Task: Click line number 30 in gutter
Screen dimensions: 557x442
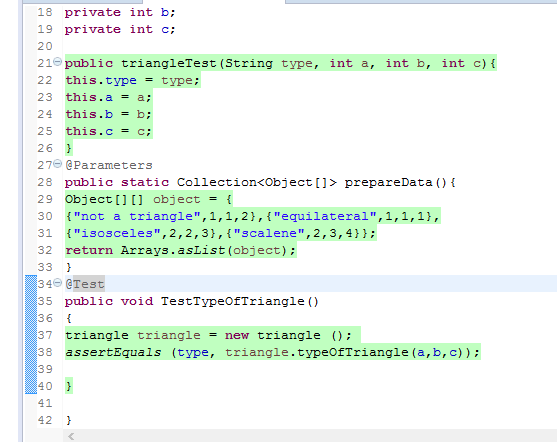Action: (x=45, y=216)
